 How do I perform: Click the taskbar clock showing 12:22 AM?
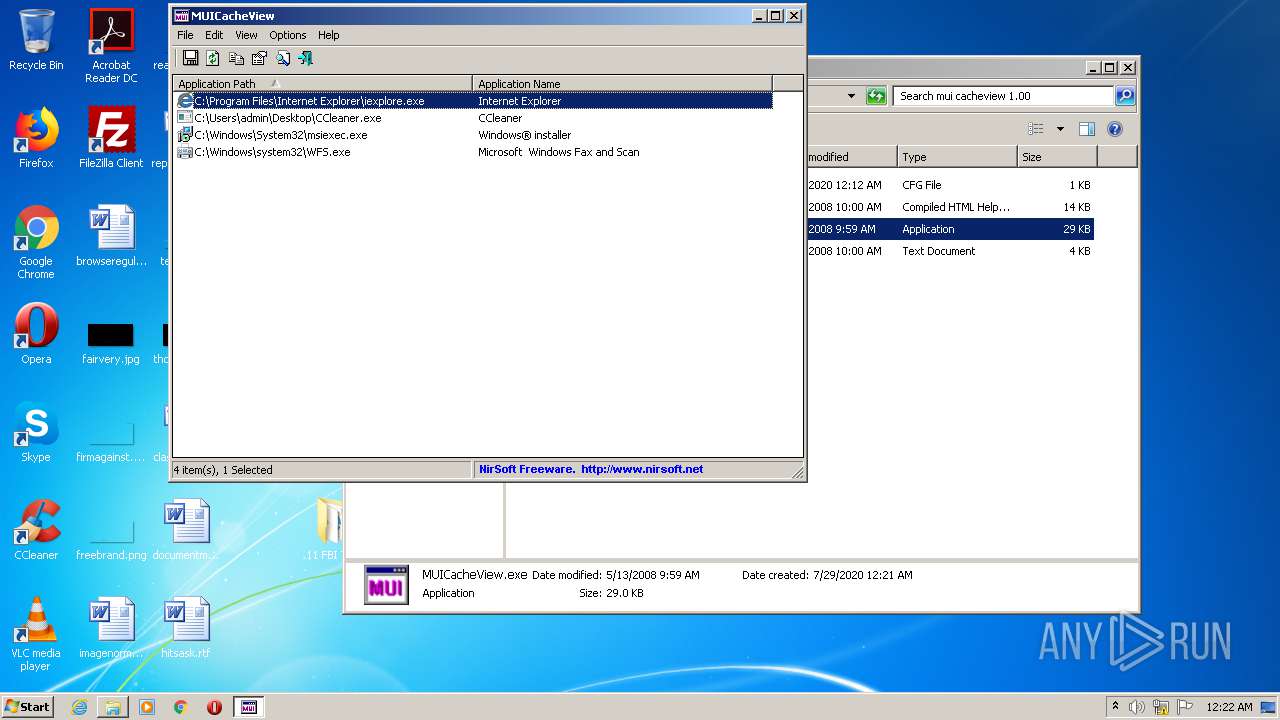pos(1229,707)
